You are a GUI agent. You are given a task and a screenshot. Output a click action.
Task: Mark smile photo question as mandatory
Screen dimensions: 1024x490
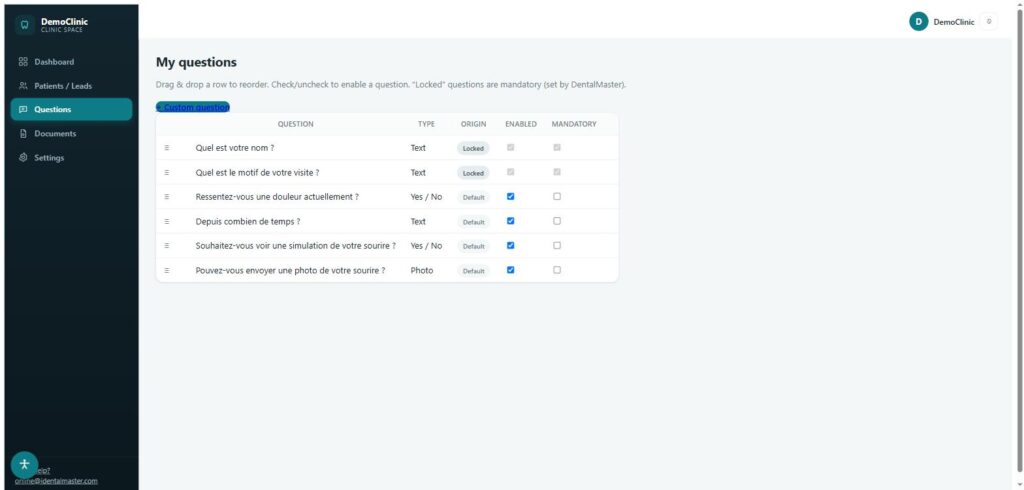click(x=557, y=270)
